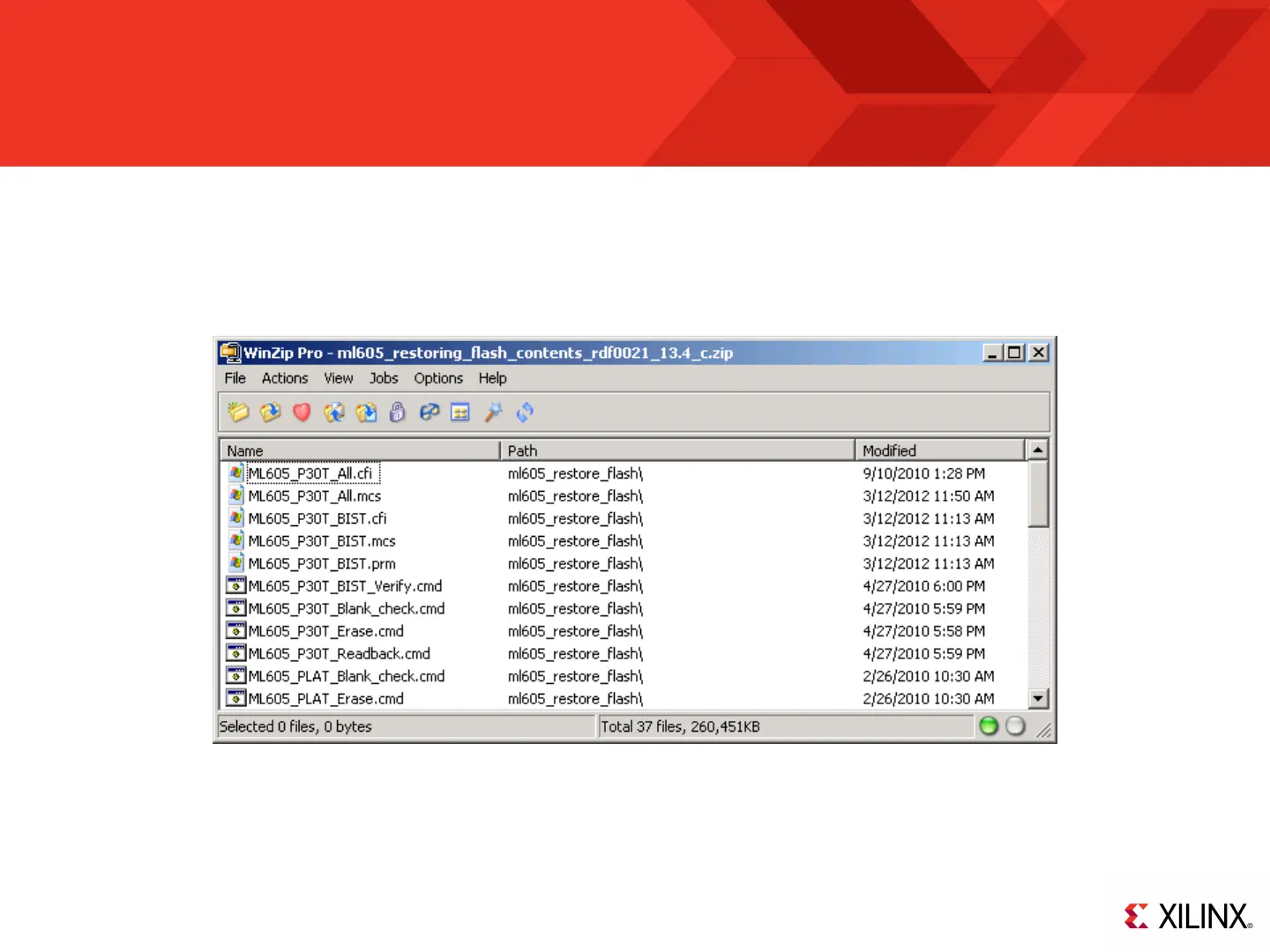
Task: Click the date 9/10/2010 1:28 PM
Action: tap(924, 473)
